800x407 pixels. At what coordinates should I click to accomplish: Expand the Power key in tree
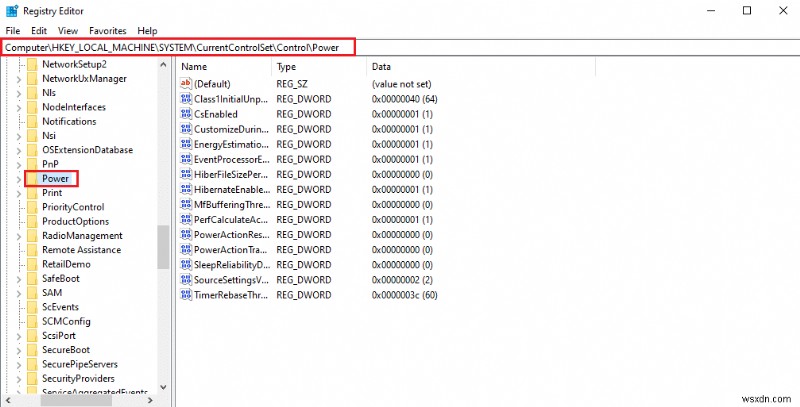[18, 179]
